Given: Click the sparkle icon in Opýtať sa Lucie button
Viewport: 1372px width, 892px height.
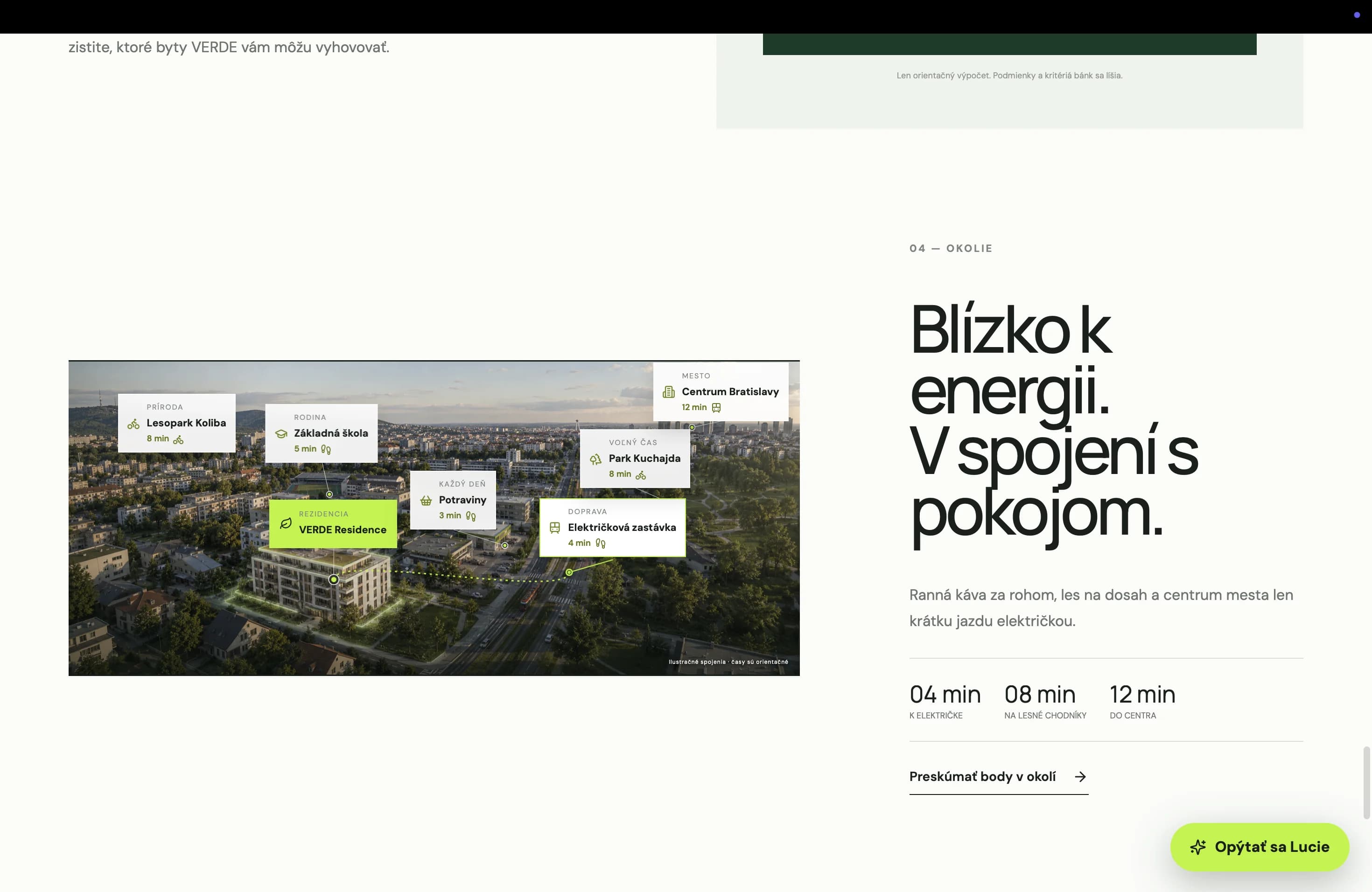Looking at the screenshot, I should click(1198, 847).
